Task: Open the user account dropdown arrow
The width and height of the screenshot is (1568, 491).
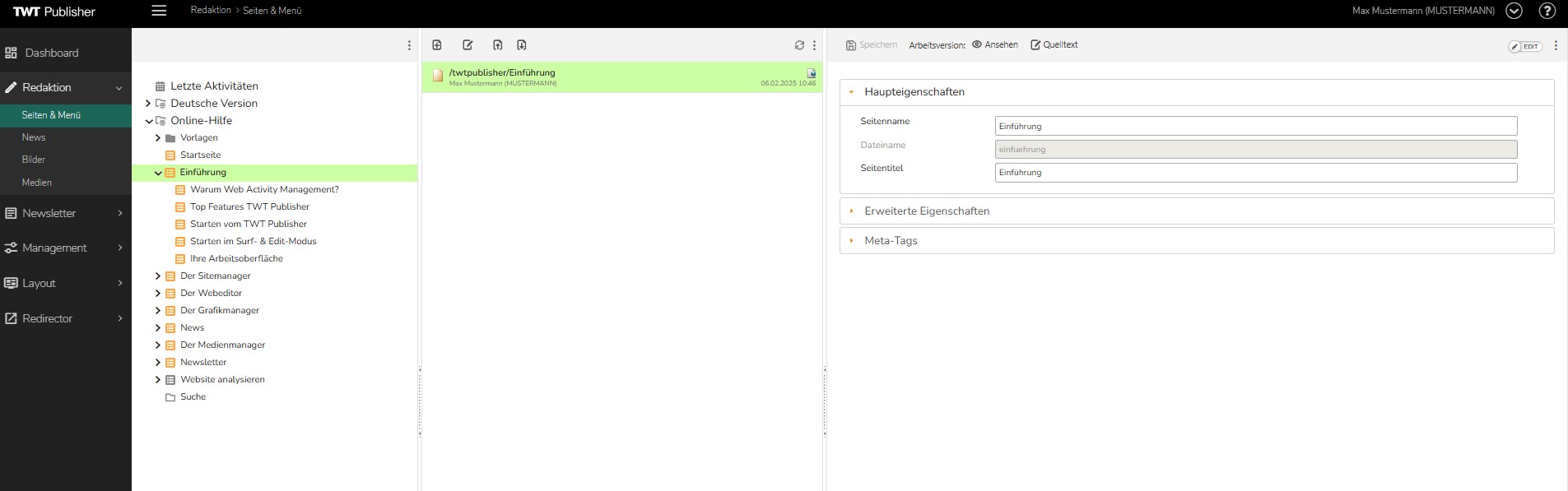Action: coord(1514,12)
